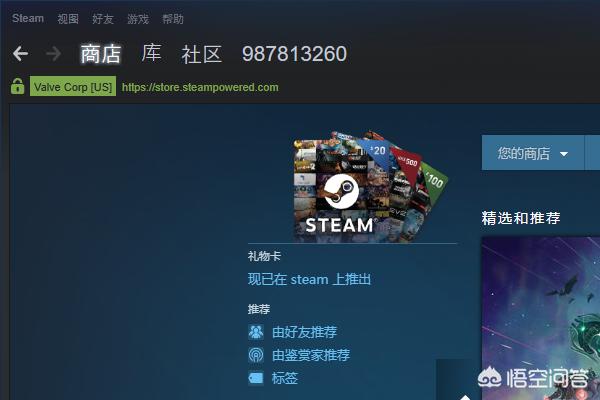
Task: Switch to the 库 tab
Action: [152, 53]
